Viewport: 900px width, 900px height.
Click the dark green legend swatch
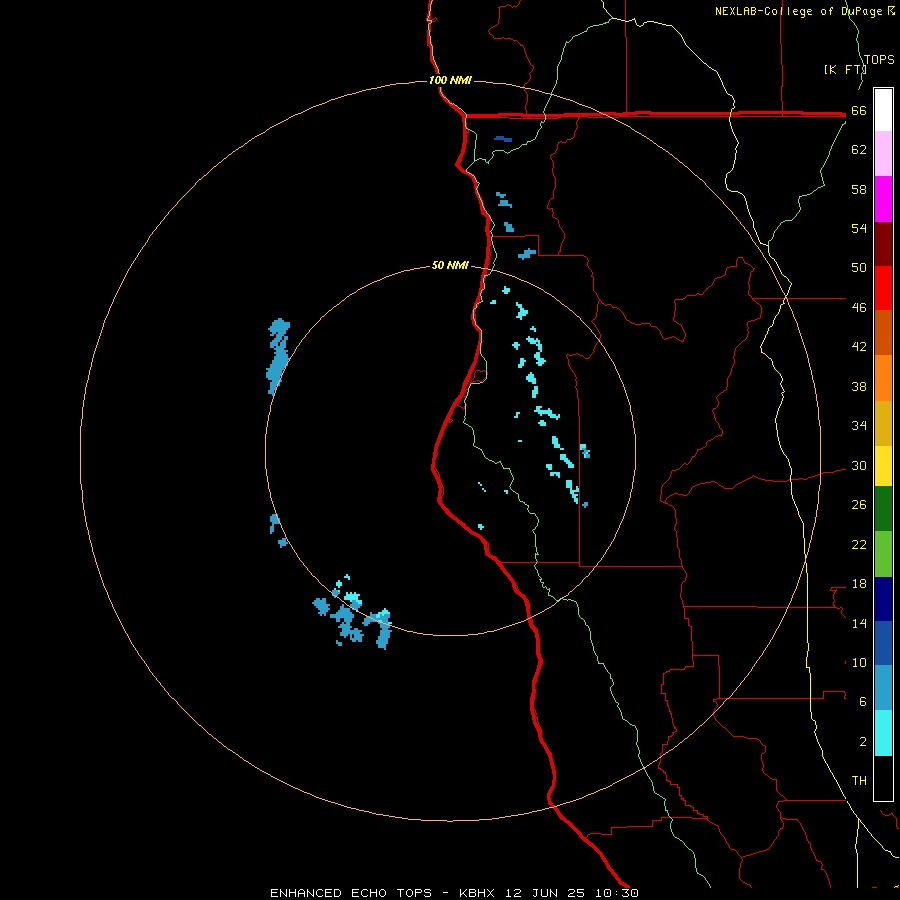tap(883, 509)
